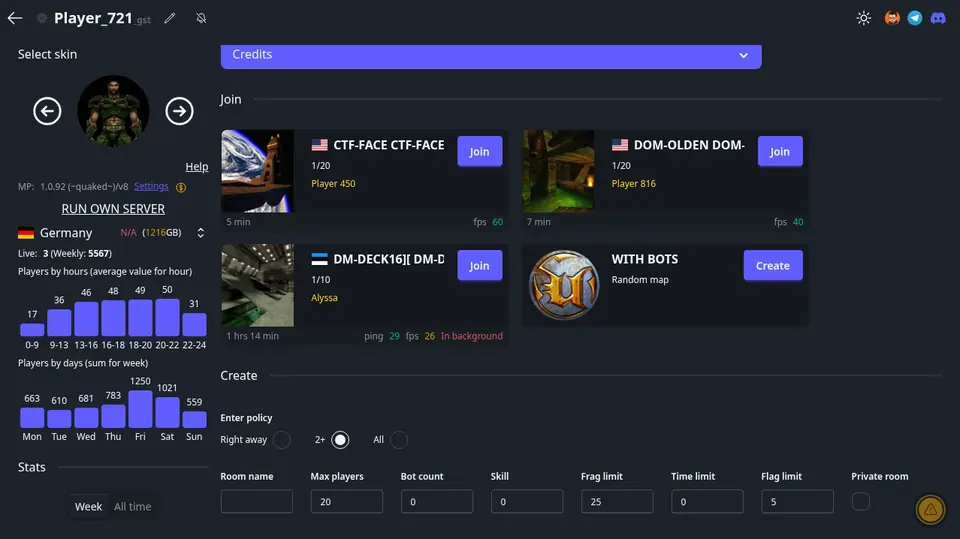The width and height of the screenshot is (960, 539).
Task: Click the 0-9 bar in hourly chart
Action: [32, 330]
